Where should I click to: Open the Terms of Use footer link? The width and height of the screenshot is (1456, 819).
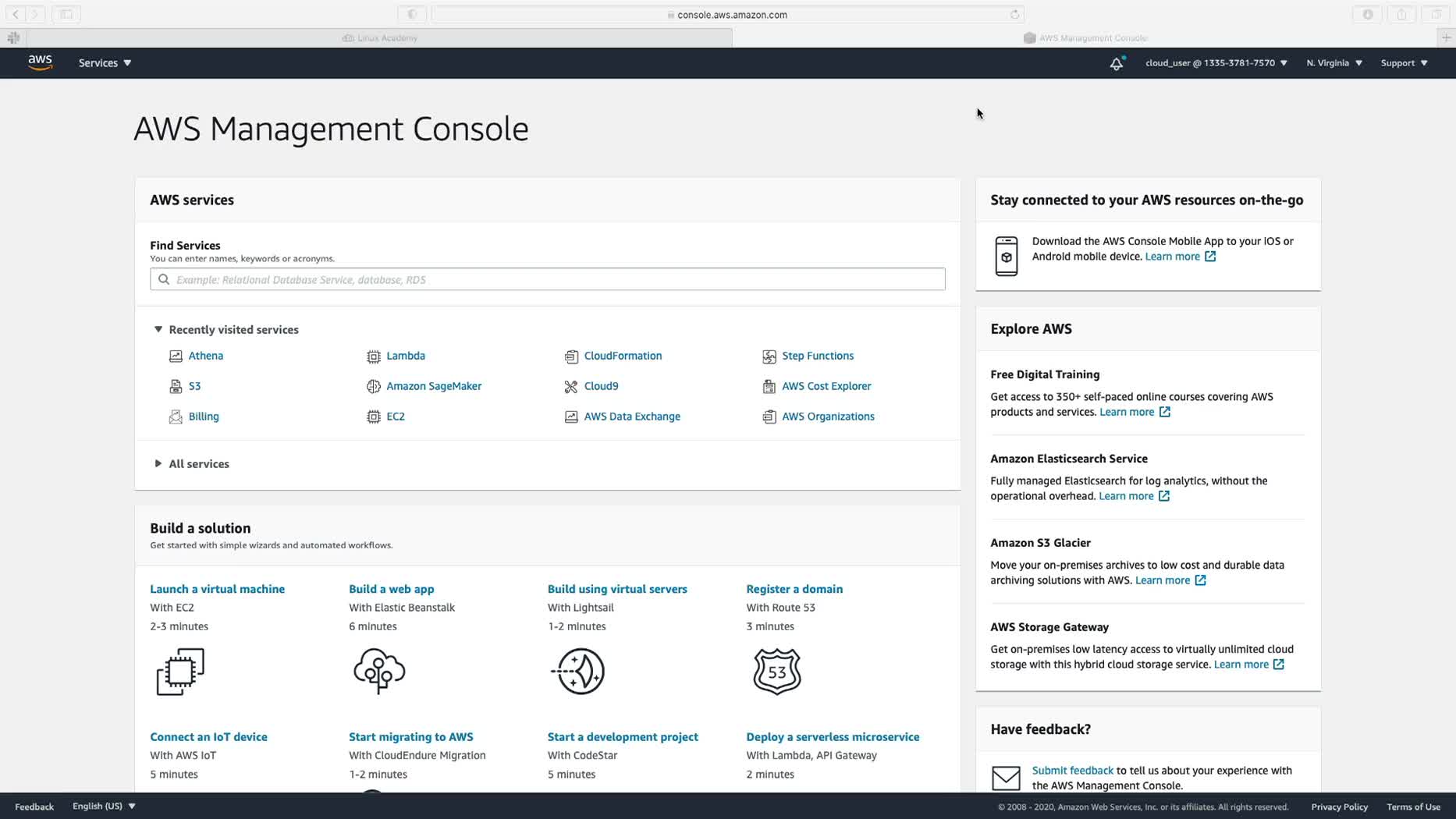1413,807
